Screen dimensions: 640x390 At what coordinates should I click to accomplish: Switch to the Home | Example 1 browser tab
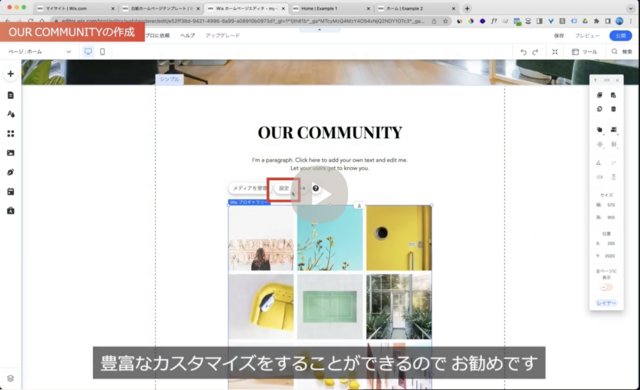tap(331, 9)
